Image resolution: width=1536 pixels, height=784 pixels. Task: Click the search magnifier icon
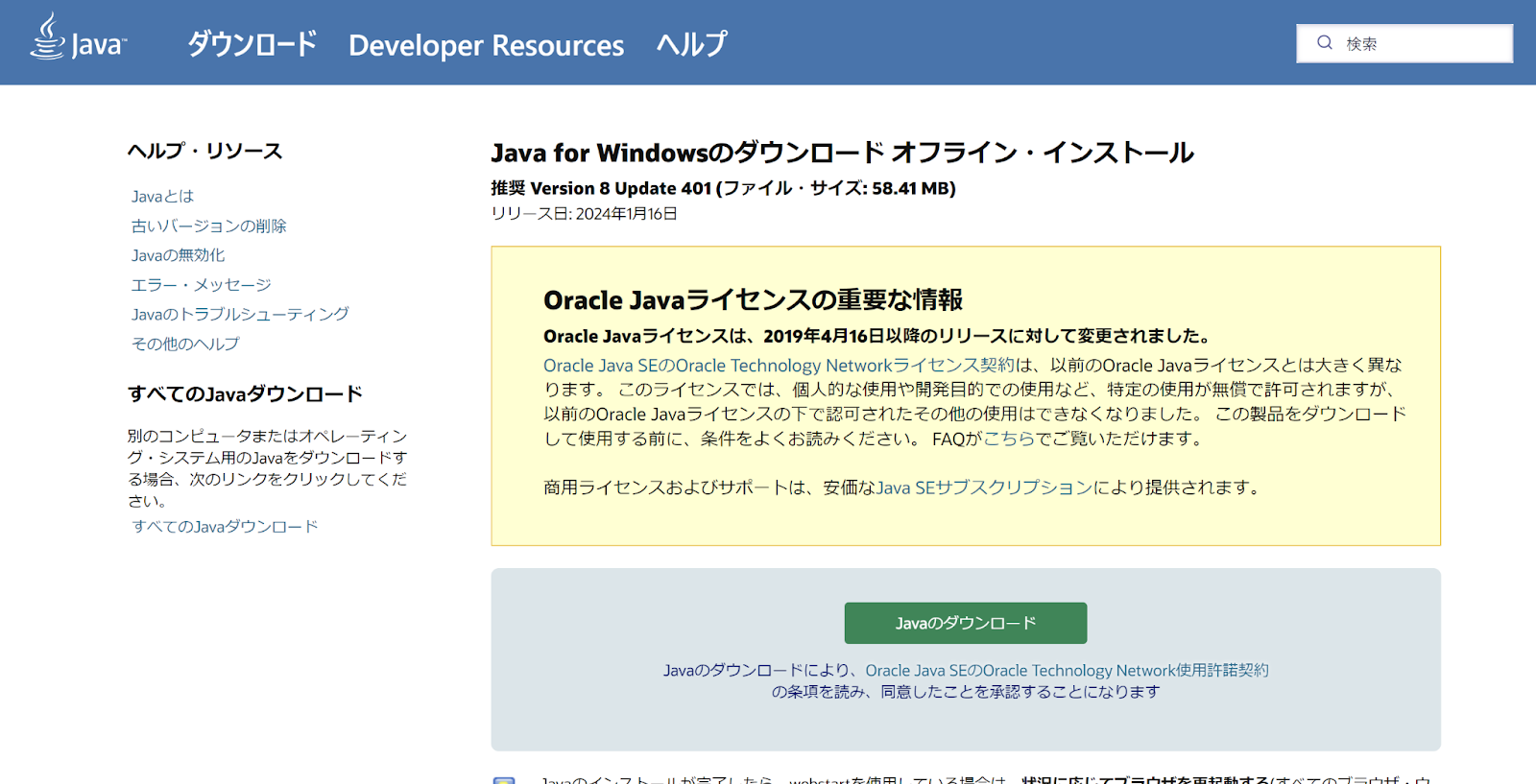(x=1325, y=42)
